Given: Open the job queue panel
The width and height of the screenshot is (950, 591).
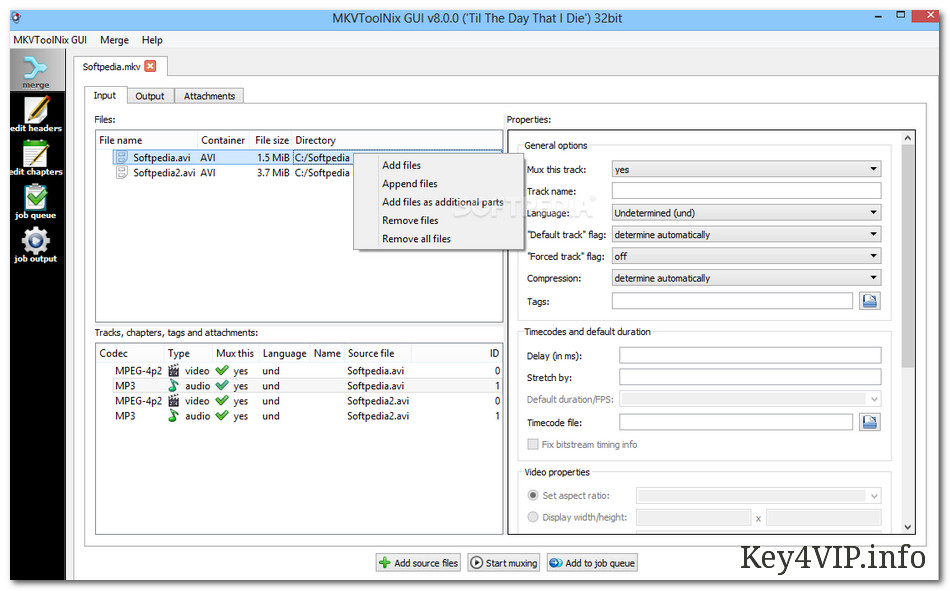Looking at the screenshot, I should click(x=36, y=201).
